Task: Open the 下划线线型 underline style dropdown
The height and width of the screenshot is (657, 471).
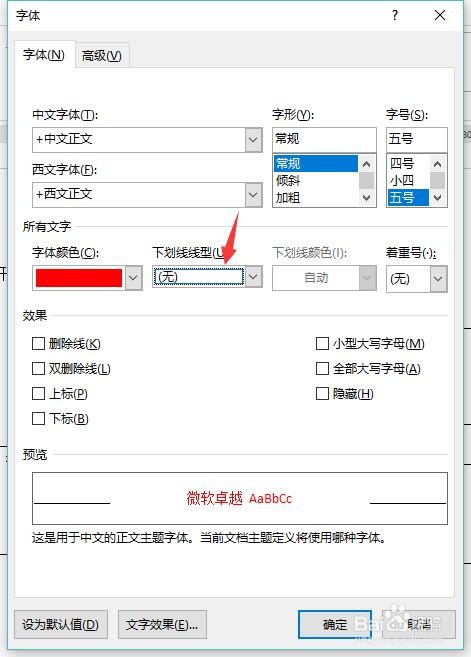Action: pos(254,277)
